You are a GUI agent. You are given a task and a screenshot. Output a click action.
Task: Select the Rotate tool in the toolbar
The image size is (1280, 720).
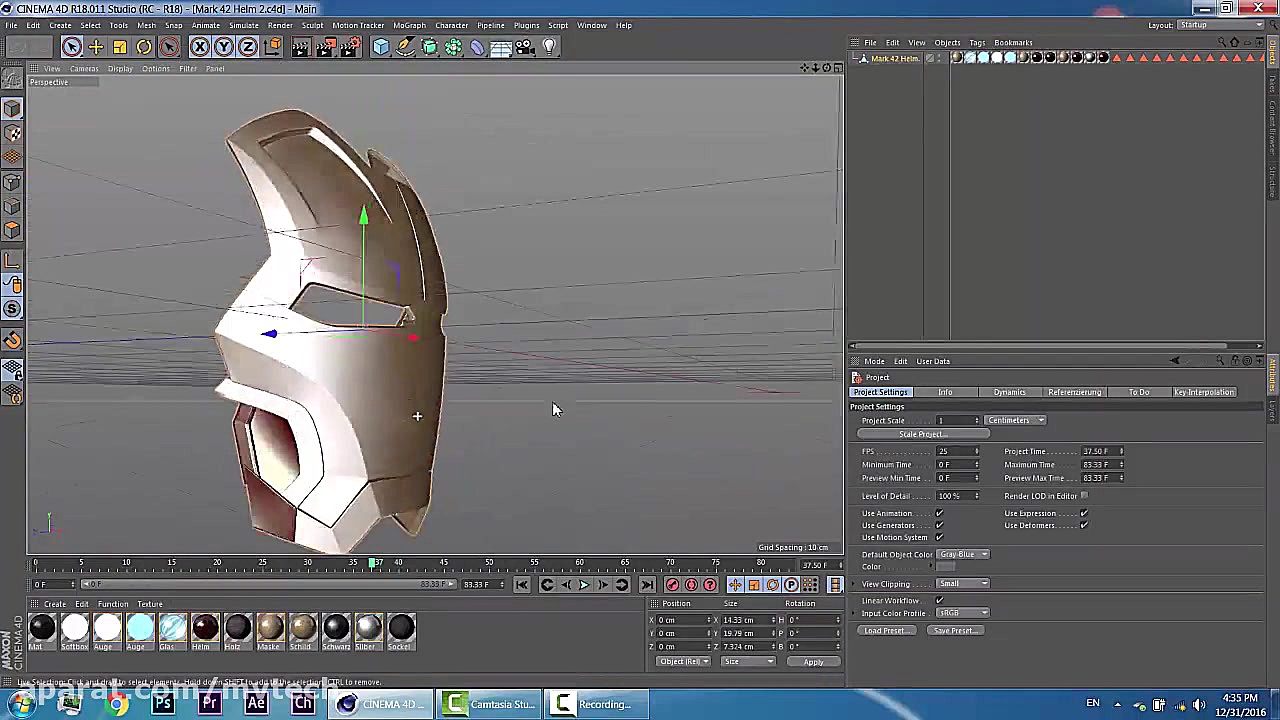(144, 46)
